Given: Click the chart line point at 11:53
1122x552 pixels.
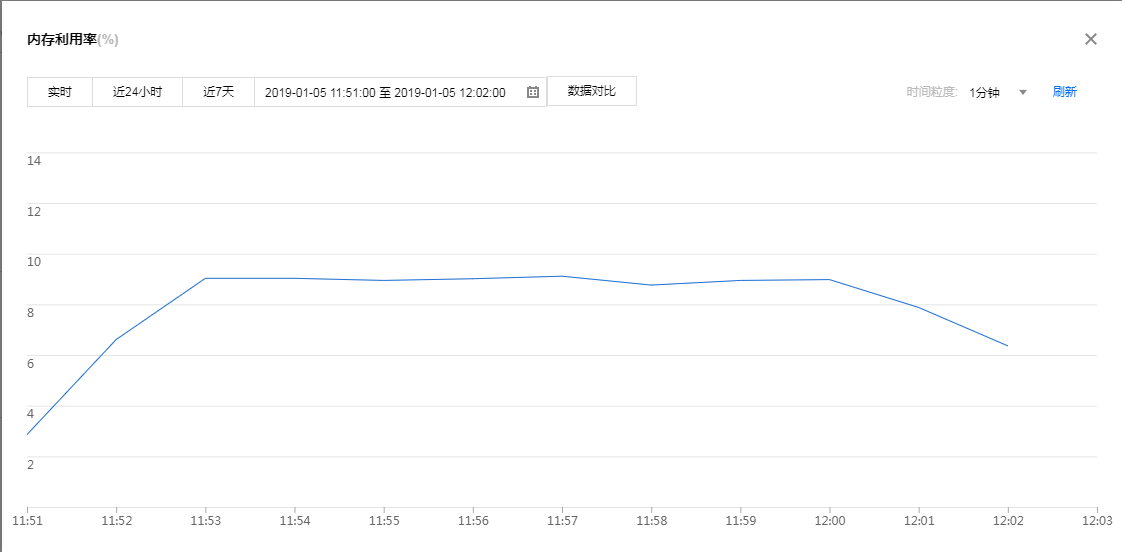Looking at the screenshot, I should 205,278.
